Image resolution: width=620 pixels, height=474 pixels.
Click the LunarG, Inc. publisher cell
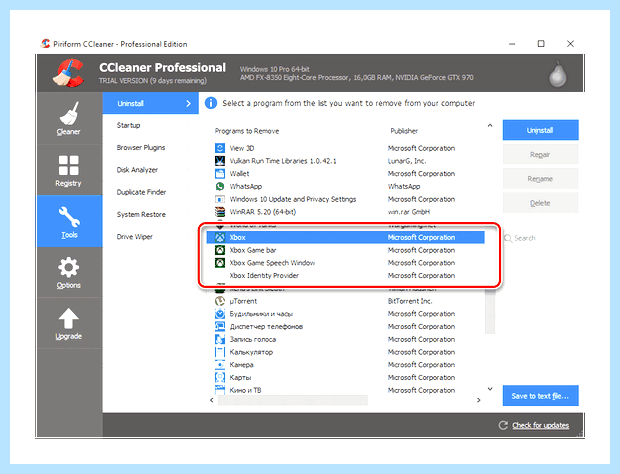[407, 161]
